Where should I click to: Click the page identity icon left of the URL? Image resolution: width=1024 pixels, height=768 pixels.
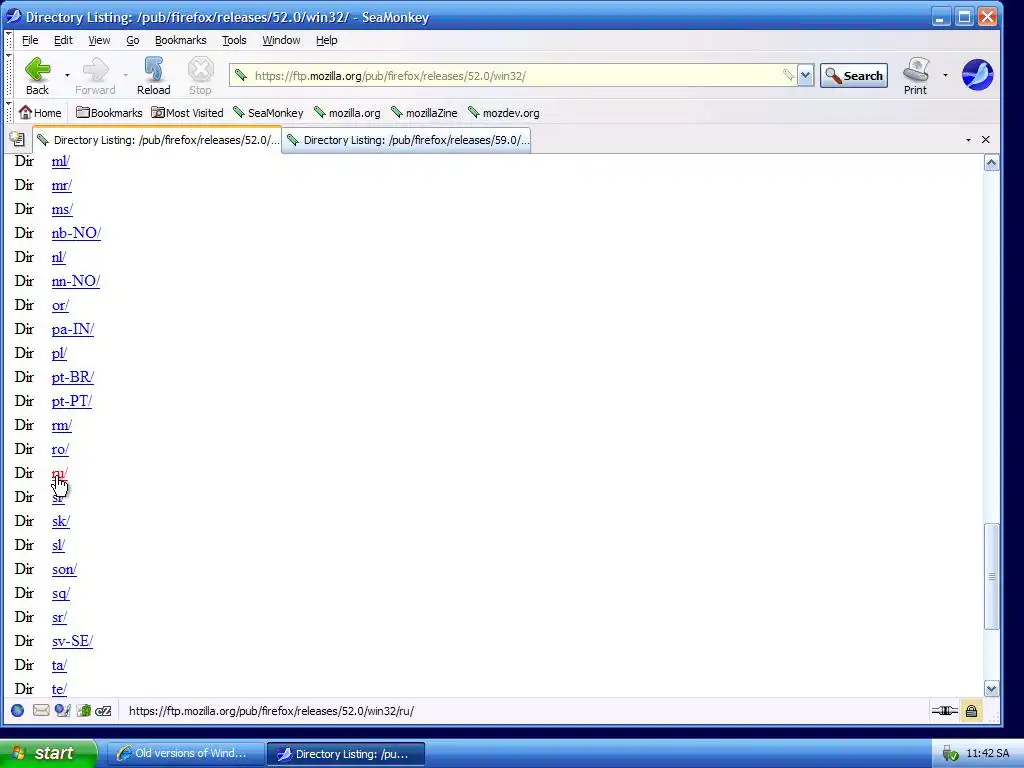coord(241,76)
